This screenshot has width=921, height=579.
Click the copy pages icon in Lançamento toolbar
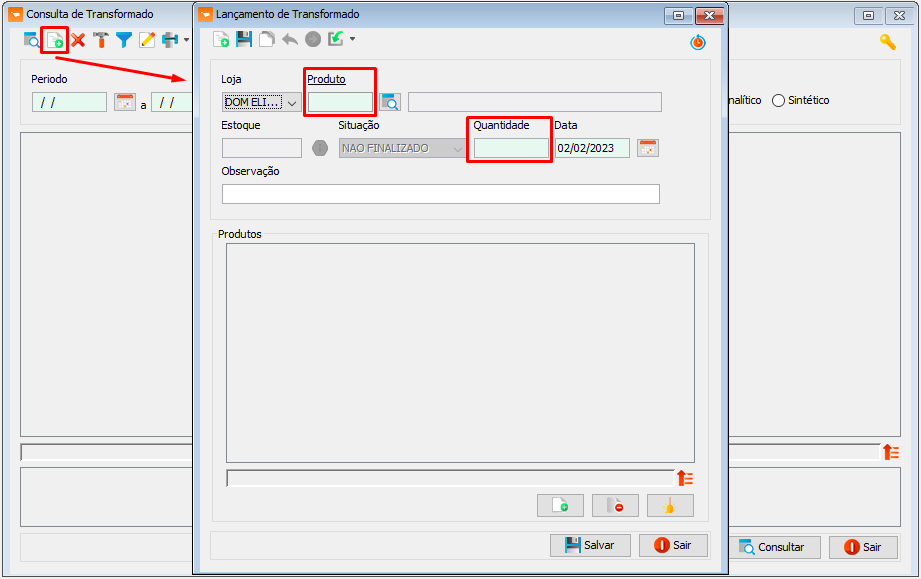[267, 39]
